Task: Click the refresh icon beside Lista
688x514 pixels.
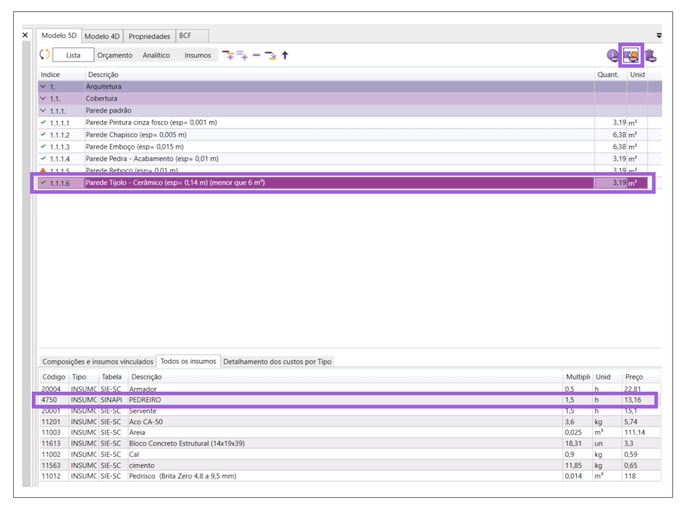Action: [44, 55]
